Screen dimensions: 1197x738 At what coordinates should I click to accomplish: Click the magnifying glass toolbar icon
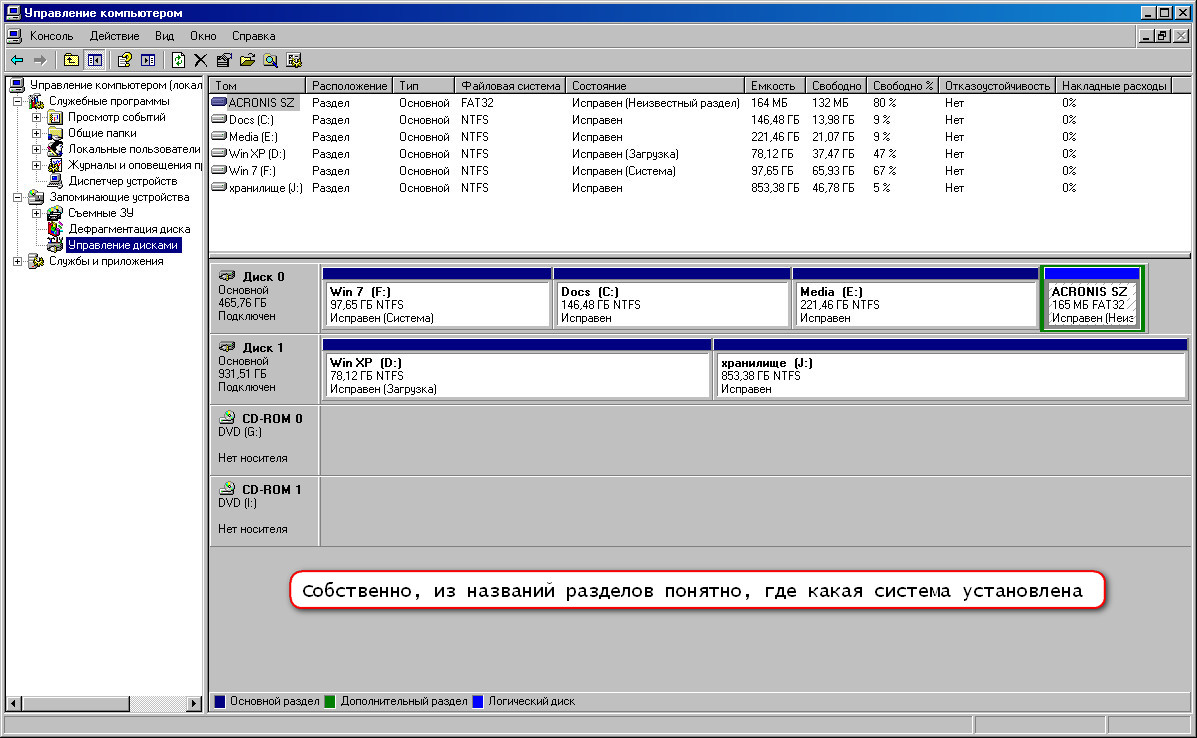pyautogui.click(x=270, y=60)
